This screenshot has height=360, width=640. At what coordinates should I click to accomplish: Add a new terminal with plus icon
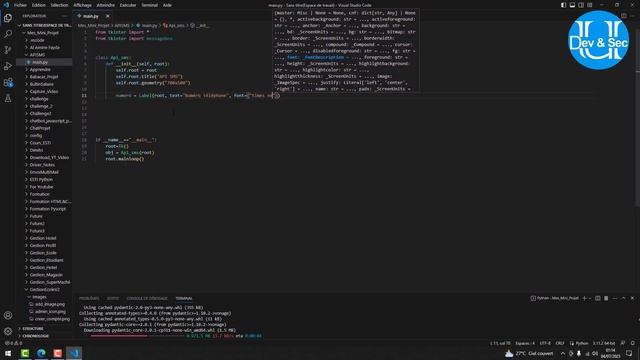click(584, 298)
